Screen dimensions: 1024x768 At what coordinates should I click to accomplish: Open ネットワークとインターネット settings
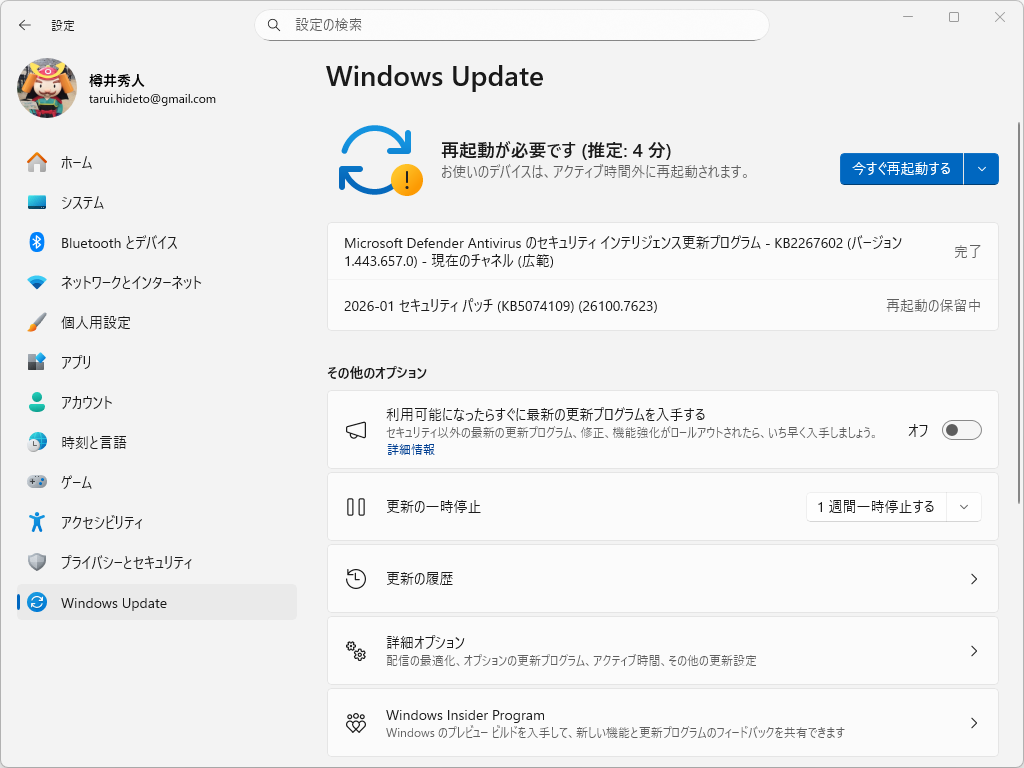click(x=35, y=282)
